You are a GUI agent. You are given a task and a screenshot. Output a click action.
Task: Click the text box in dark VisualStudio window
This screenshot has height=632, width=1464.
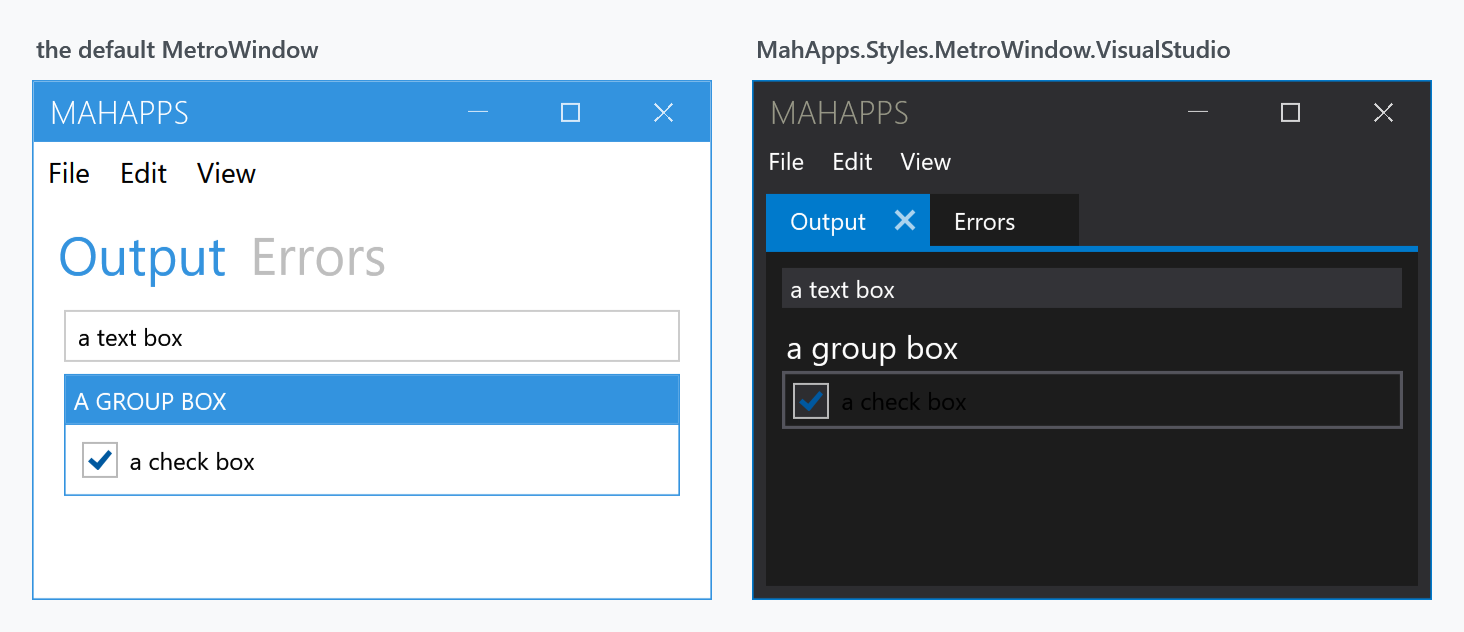tap(1092, 289)
